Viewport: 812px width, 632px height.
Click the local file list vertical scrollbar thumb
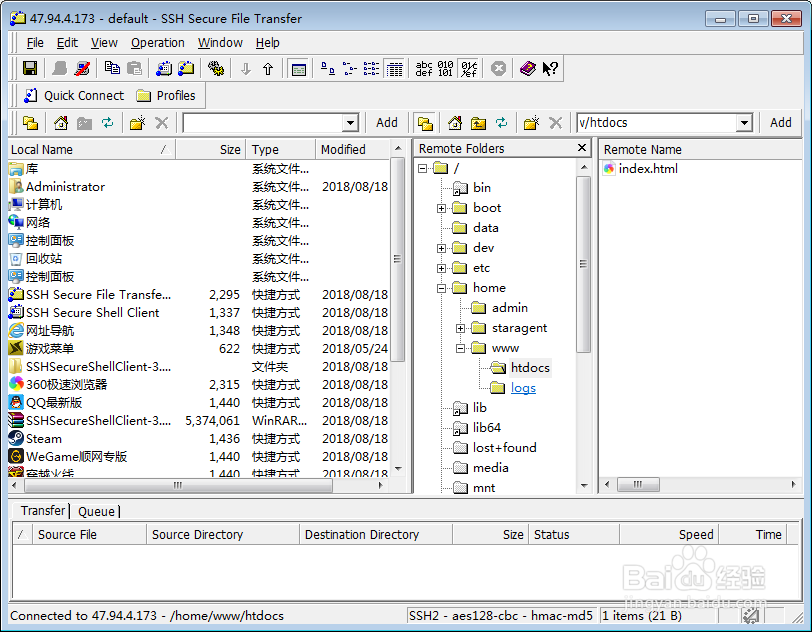click(x=397, y=259)
